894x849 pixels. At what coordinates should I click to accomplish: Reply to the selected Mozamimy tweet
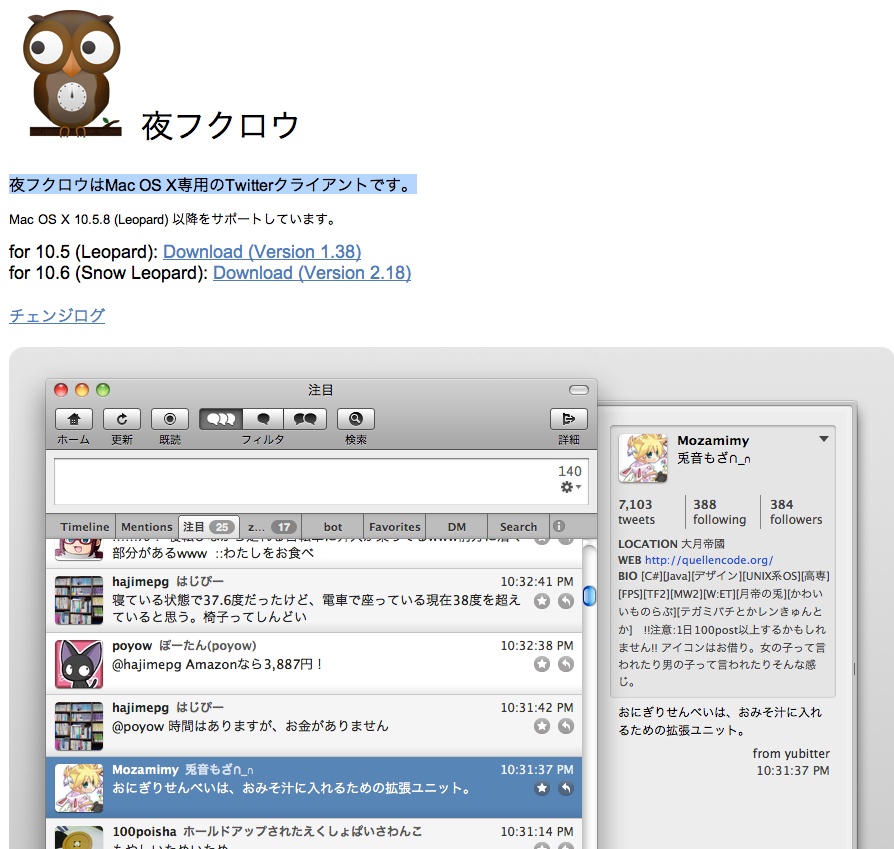pos(566,788)
